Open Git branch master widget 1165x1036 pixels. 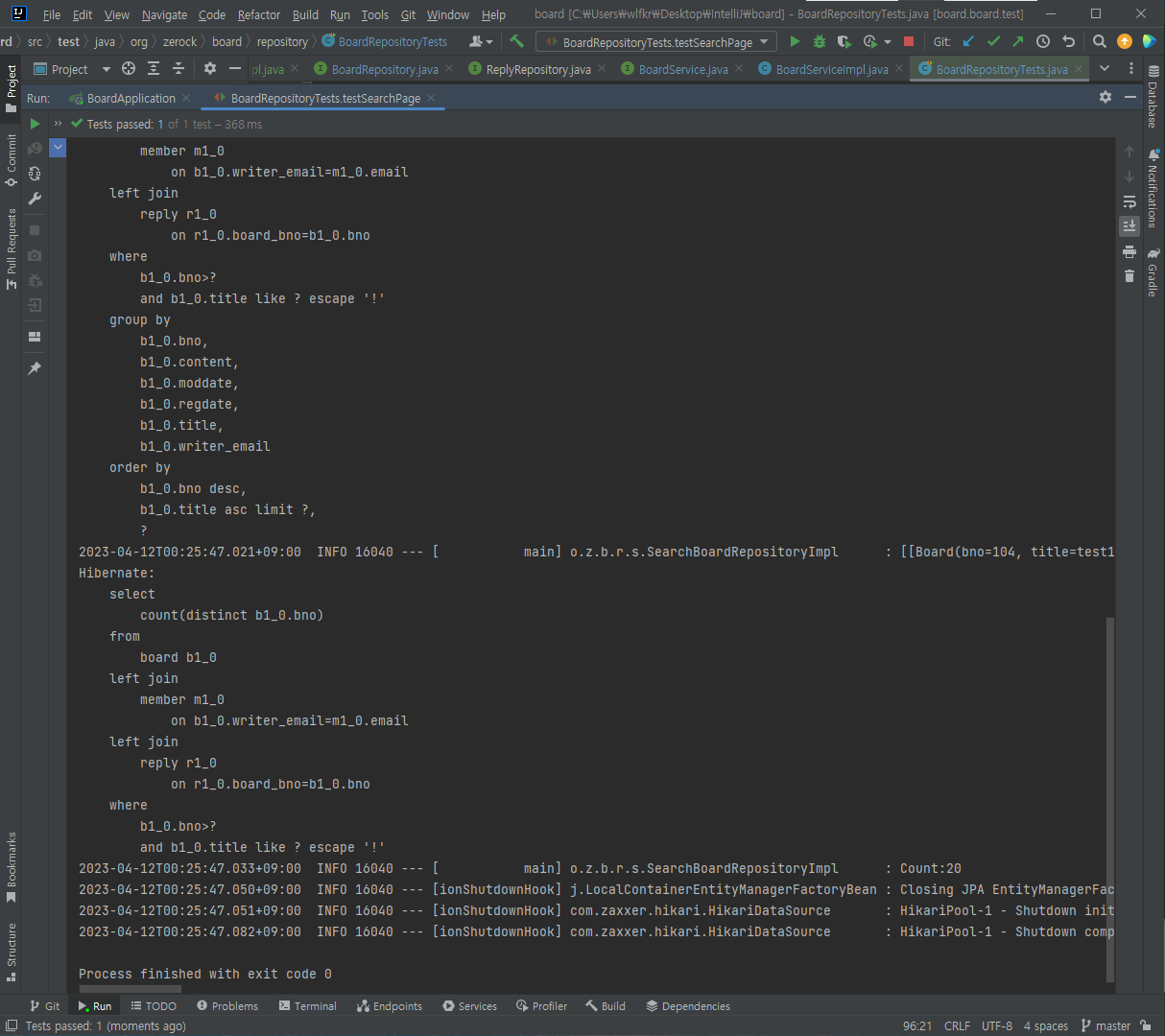tap(1106, 1025)
